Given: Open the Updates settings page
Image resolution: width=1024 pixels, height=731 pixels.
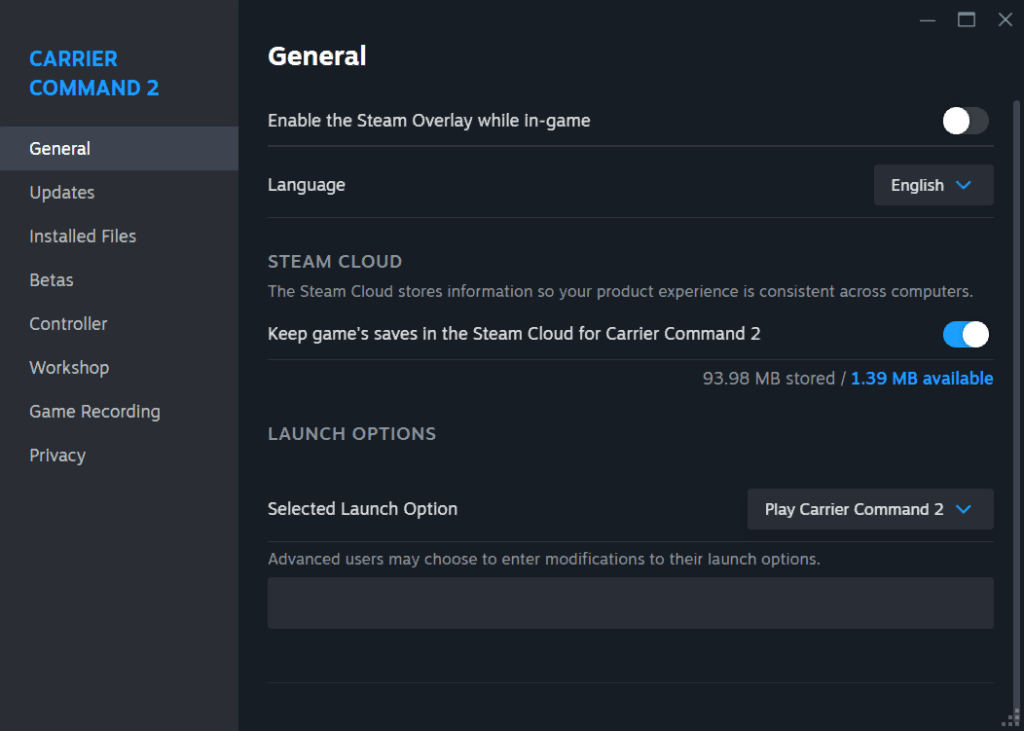Looking at the screenshot, I should [62, 192].
